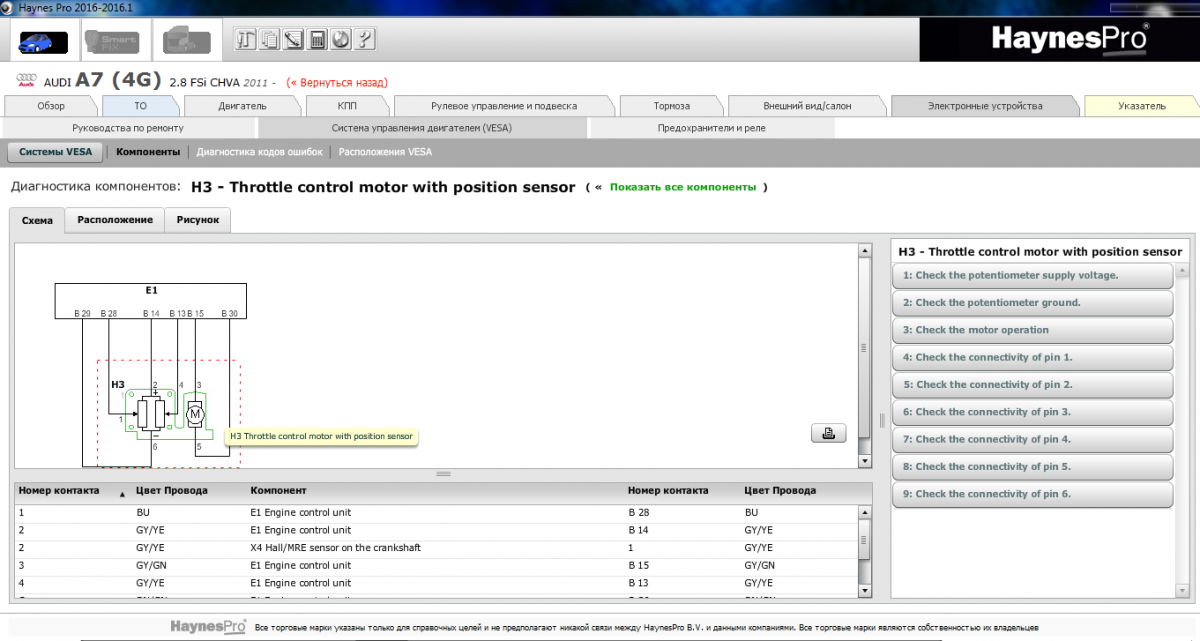1200x641 pixels.
Task: Select the truck vehicle mode icon
Action: [186, 42]
